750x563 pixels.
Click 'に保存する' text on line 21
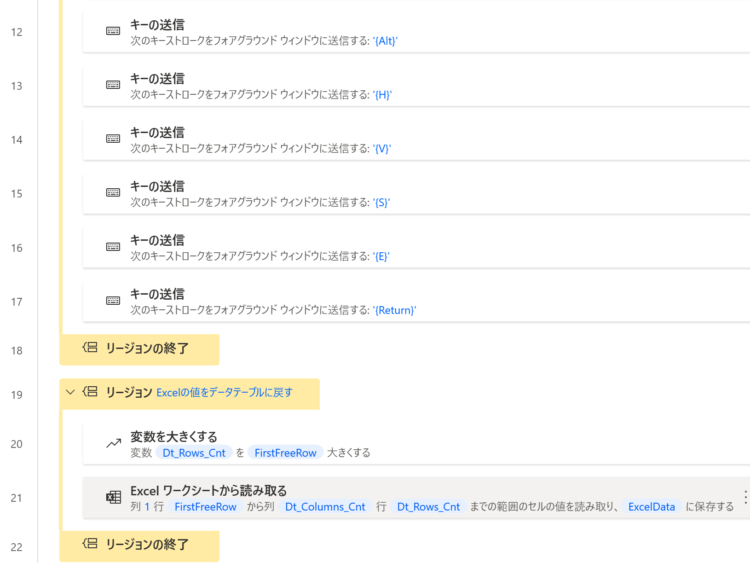(710, 507)
